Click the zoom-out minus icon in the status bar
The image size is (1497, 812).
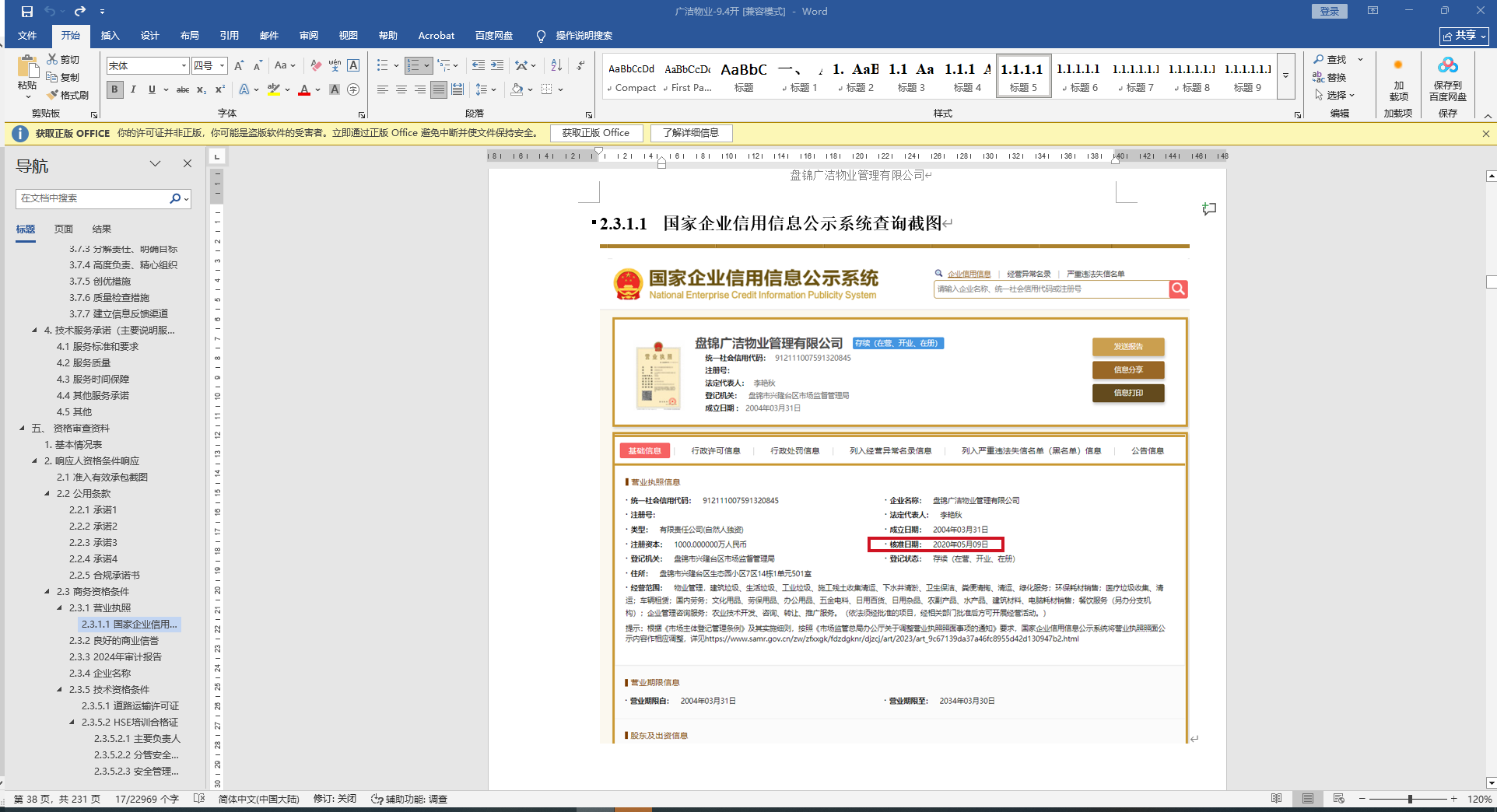pyautogui.click(x=1362, y=799)
